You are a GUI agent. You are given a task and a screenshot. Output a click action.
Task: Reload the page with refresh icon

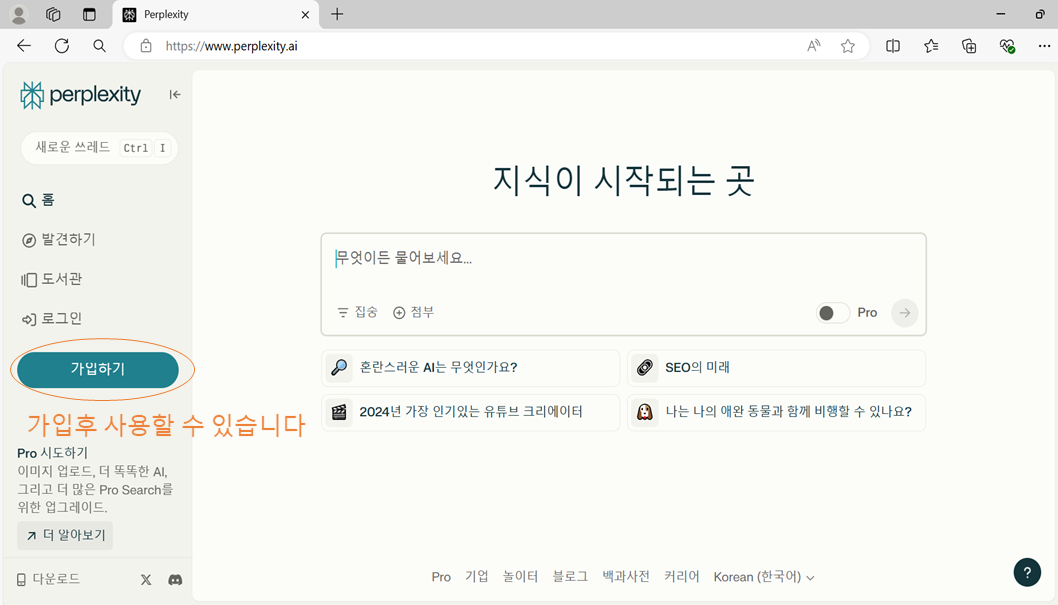point(62,46)
